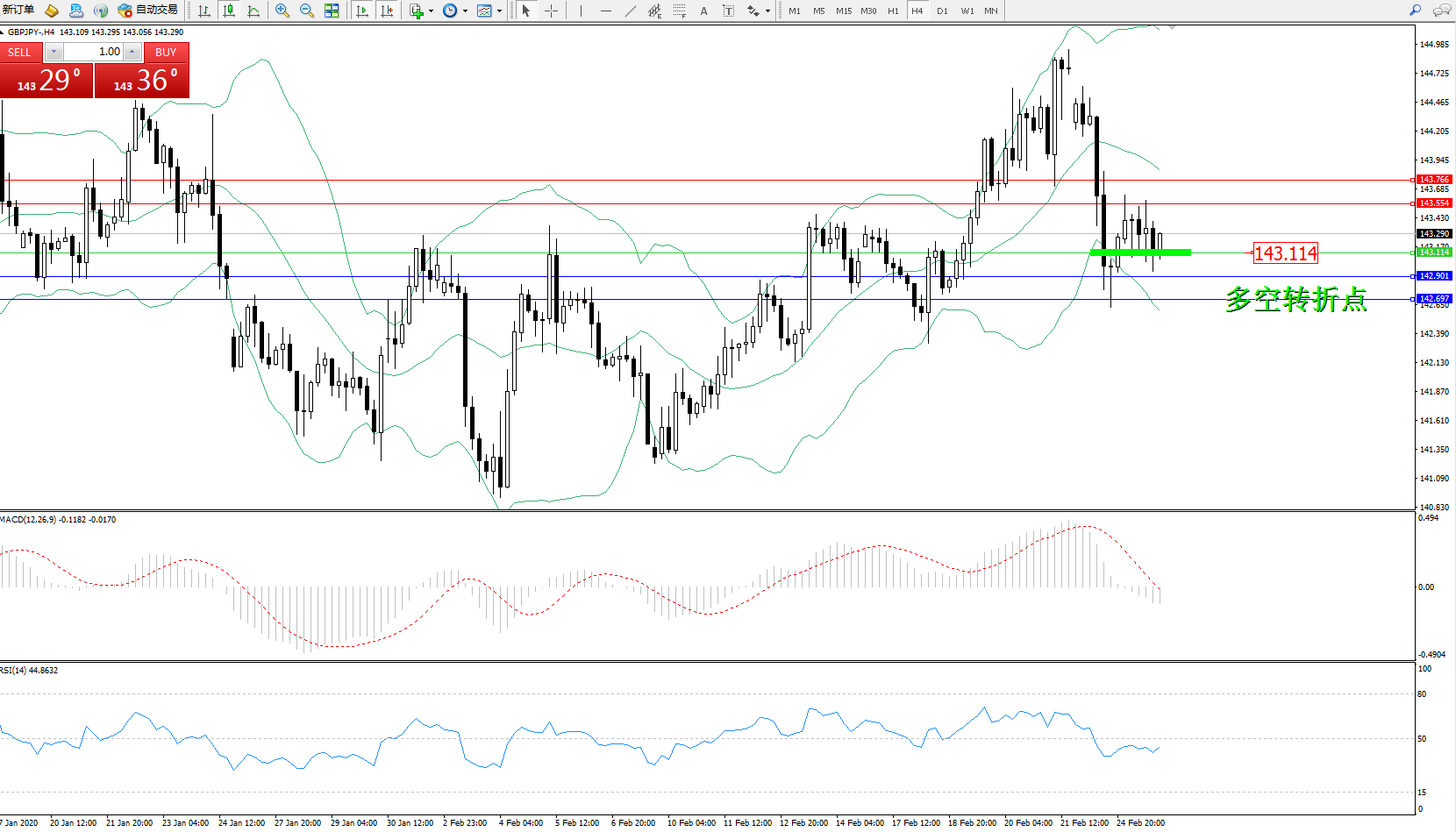Image resolution: width=1456 pixels, height=832 pixels.
Task: Switch to the M15 timeframe
Action: (x=843, y=11)
